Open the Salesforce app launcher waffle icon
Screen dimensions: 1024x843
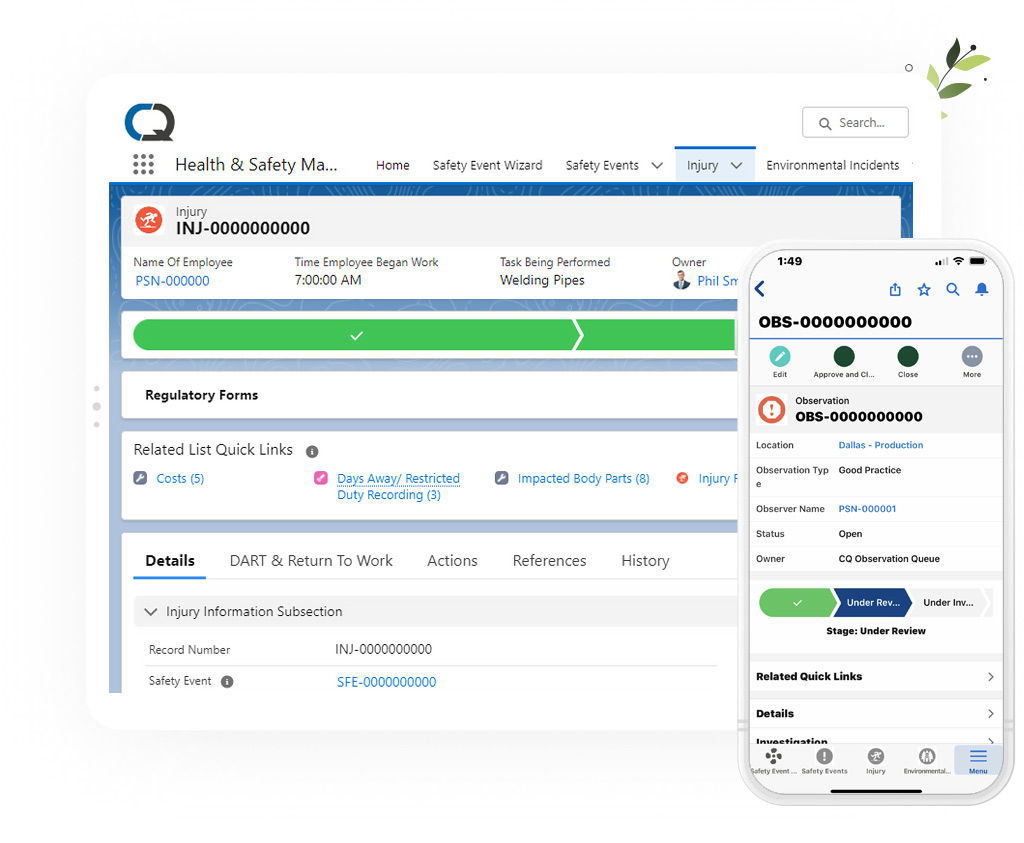click(x=144, y=164)
